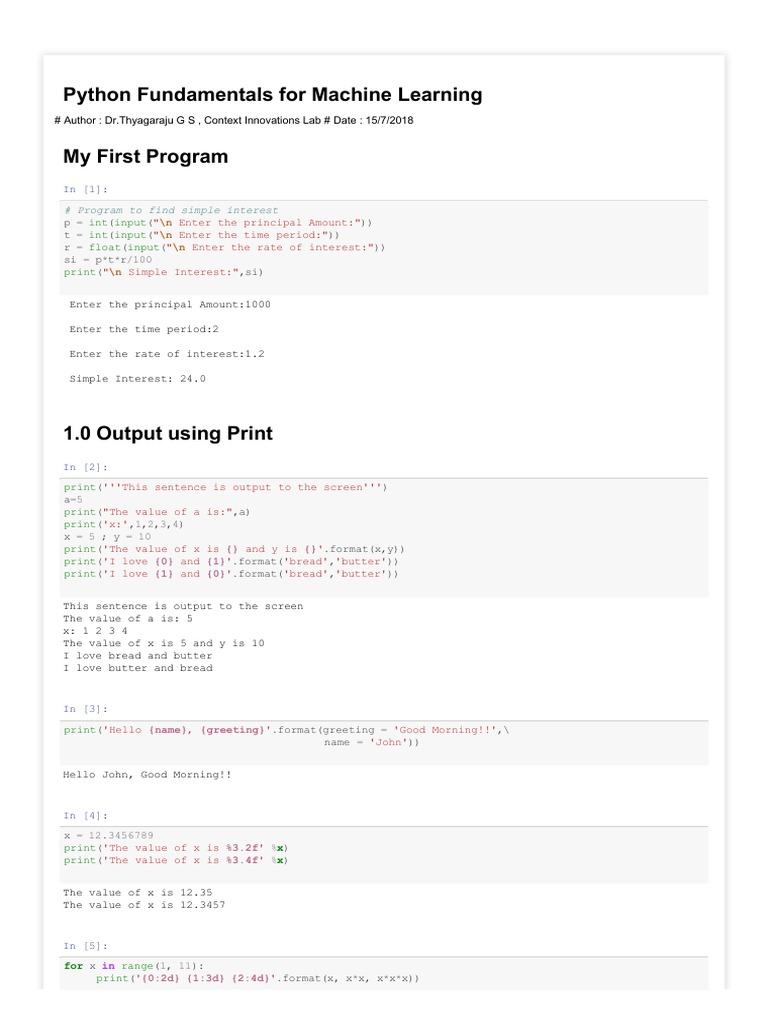The height and width of the screenshot is (1024, 768).
Task: Click the 'Python Fundamentals for Machine Learning' title
Action: tap(272, 95)
